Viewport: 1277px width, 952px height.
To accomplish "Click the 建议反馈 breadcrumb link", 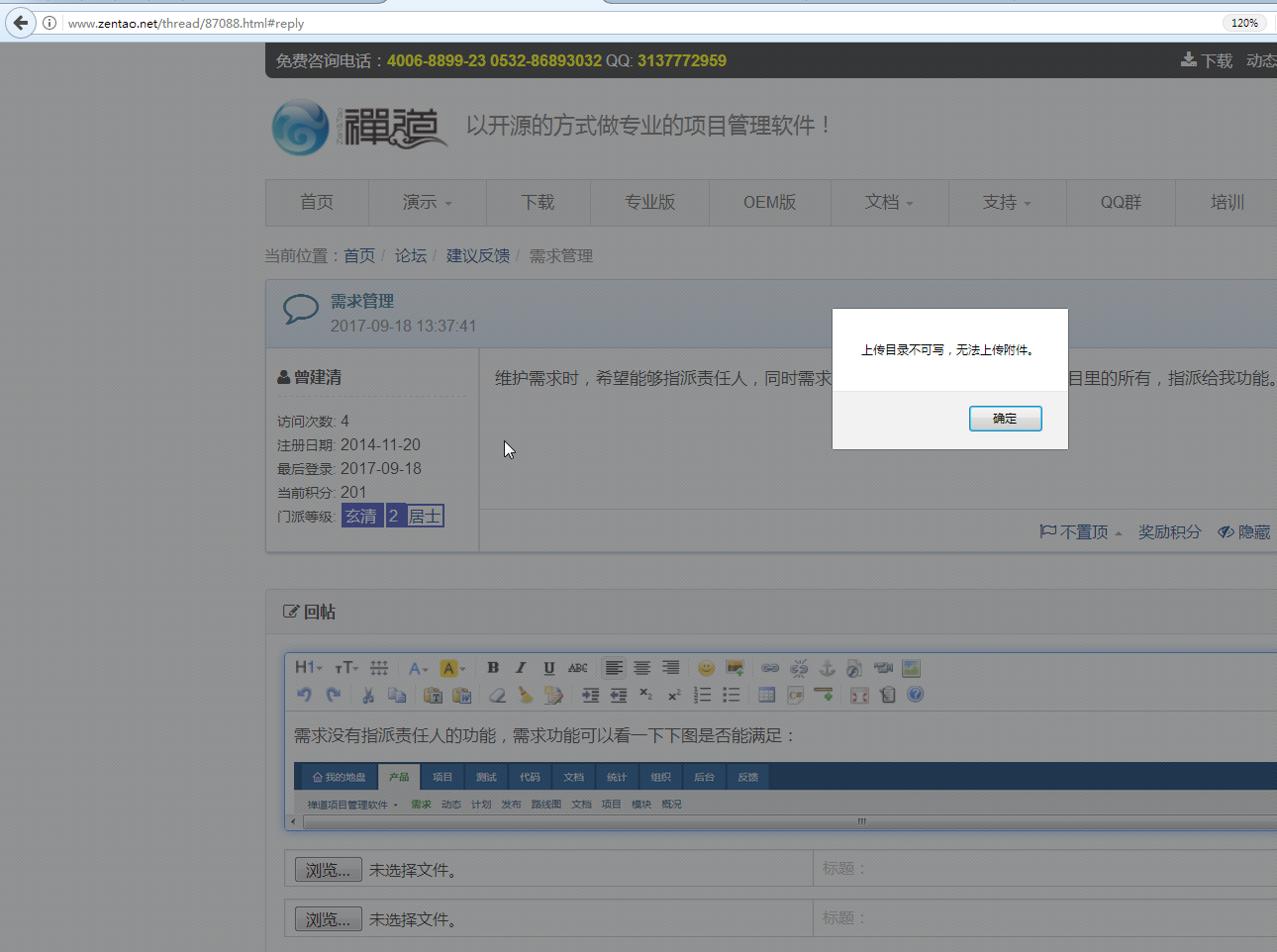I will pos(477,255).
